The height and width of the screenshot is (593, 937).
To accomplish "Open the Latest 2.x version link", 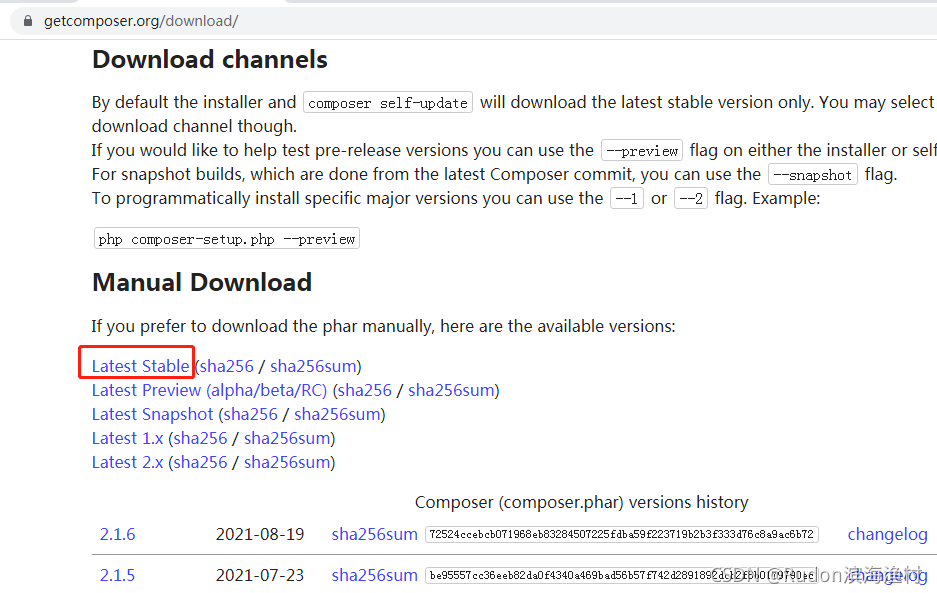I will [x=127, y=461].
